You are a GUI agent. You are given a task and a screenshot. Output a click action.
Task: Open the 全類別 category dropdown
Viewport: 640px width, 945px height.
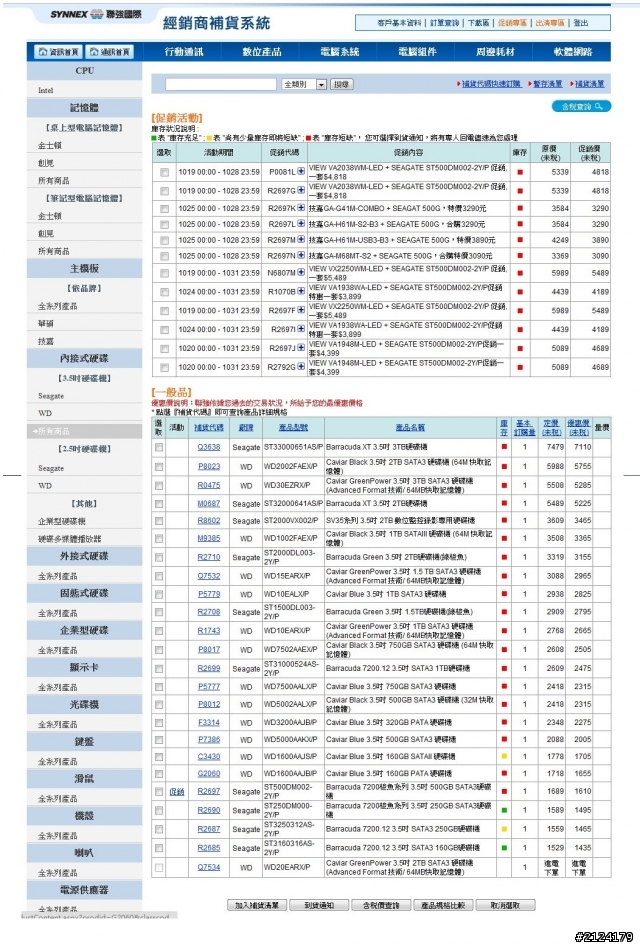click(x=304, y=84)
